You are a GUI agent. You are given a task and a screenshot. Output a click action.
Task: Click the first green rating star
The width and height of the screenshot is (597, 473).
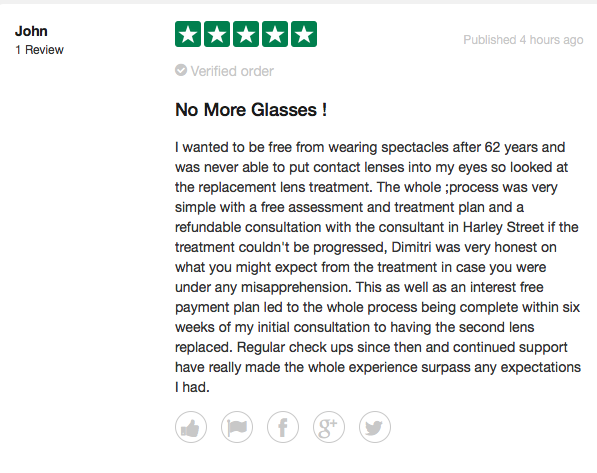coord(188,34)
